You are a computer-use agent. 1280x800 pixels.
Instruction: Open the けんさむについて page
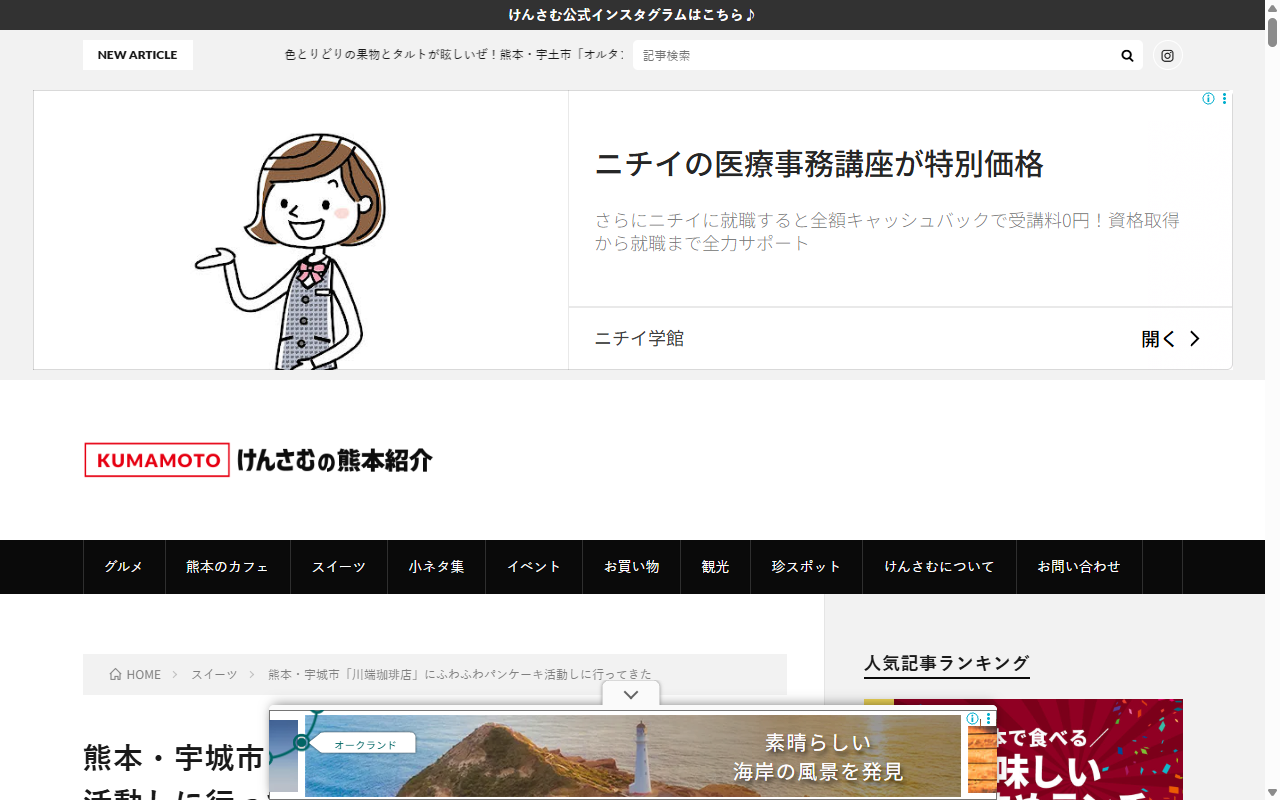(939, 567)
